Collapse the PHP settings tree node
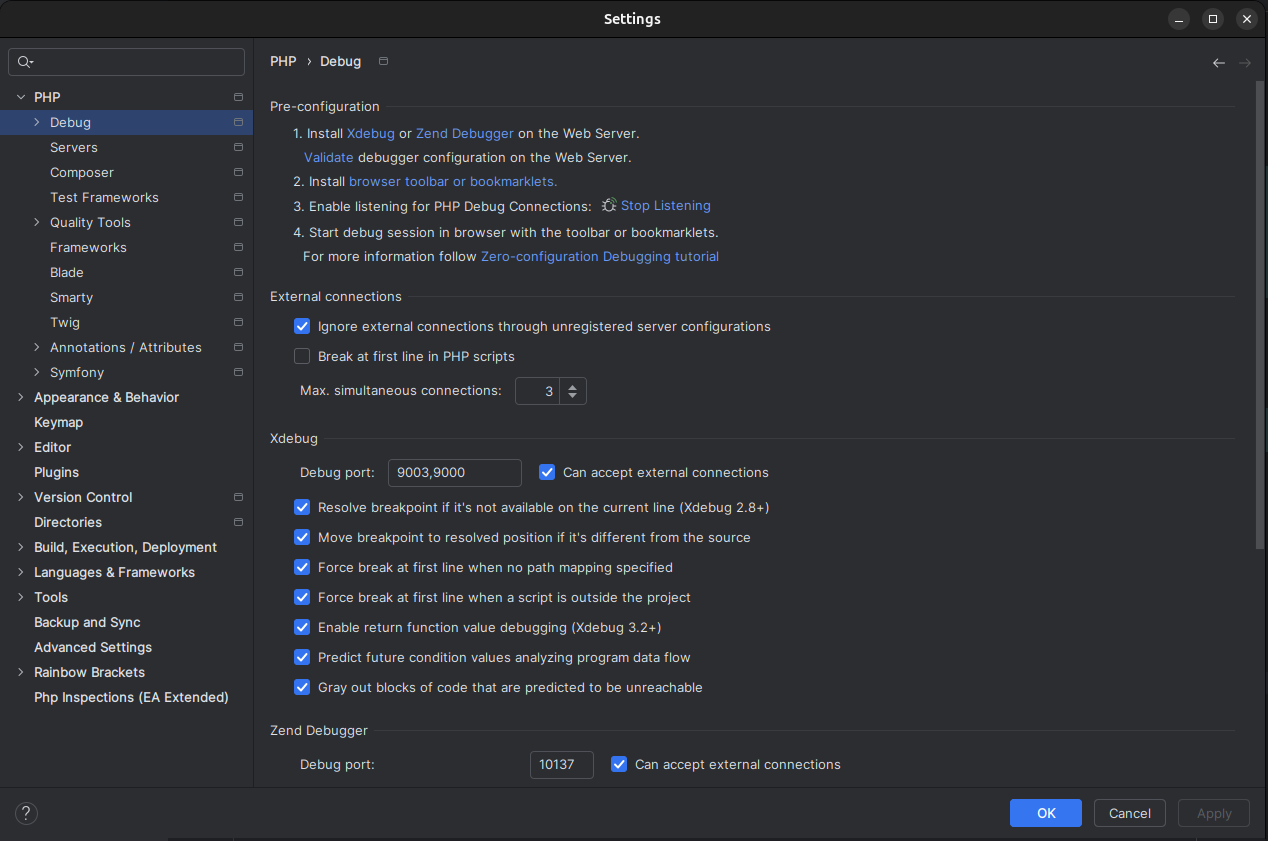The height and width of the screenshot is (841, 1268). pyautogui.click(x=21, y=97)
